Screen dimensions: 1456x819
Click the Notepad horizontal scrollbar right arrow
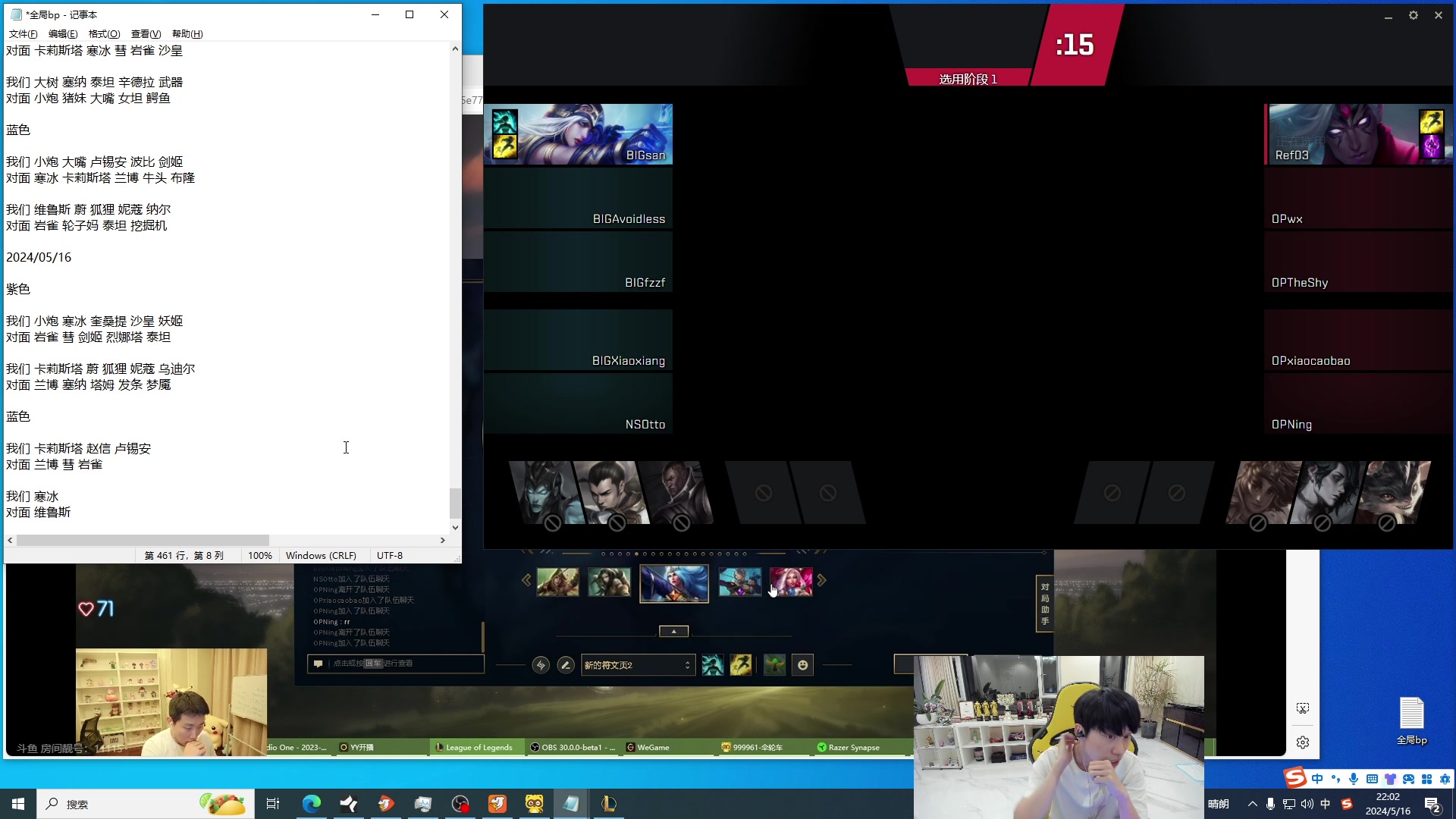[x=443, y=541]
